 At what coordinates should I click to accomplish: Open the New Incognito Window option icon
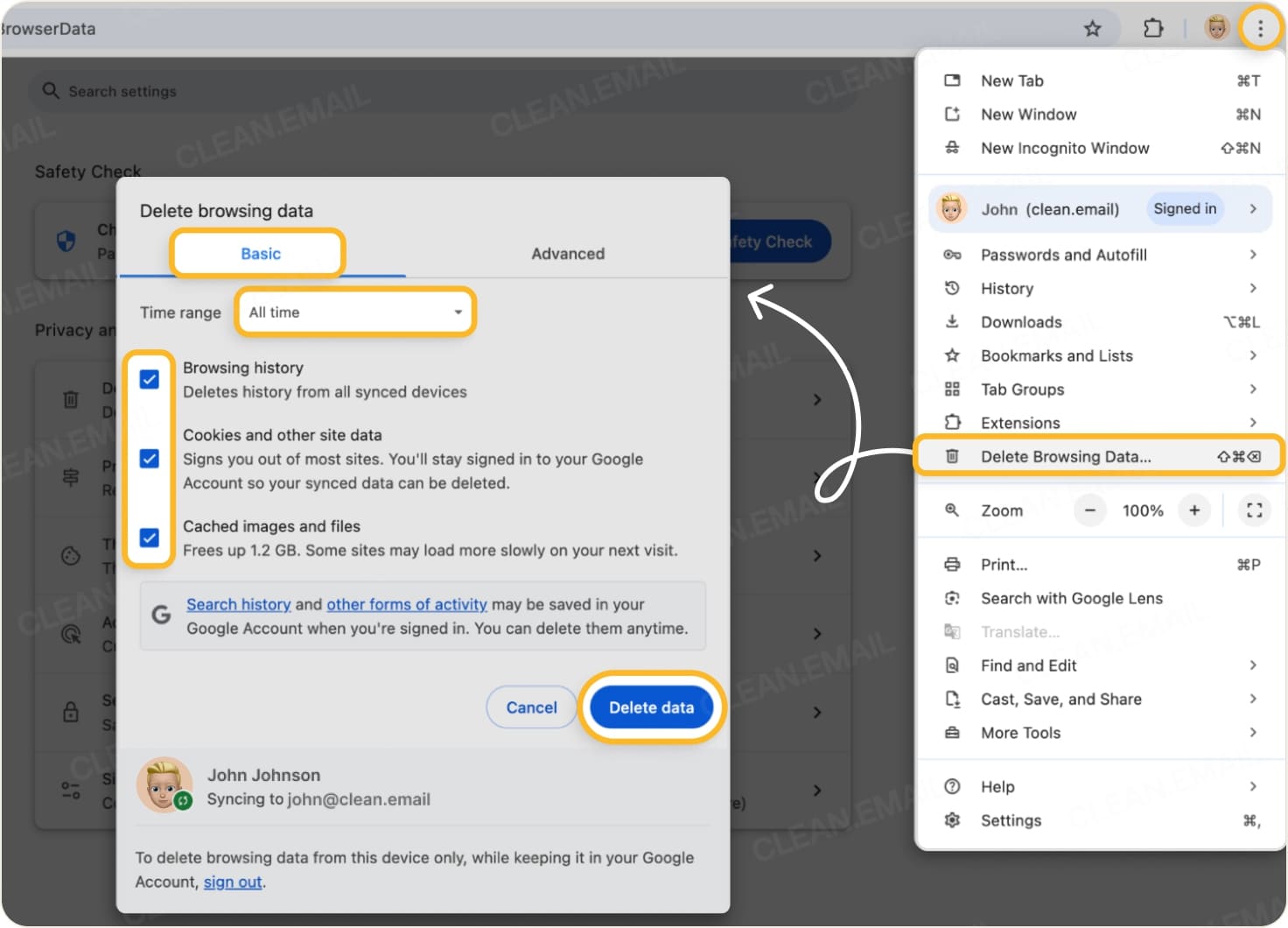(x=952, y=148)
